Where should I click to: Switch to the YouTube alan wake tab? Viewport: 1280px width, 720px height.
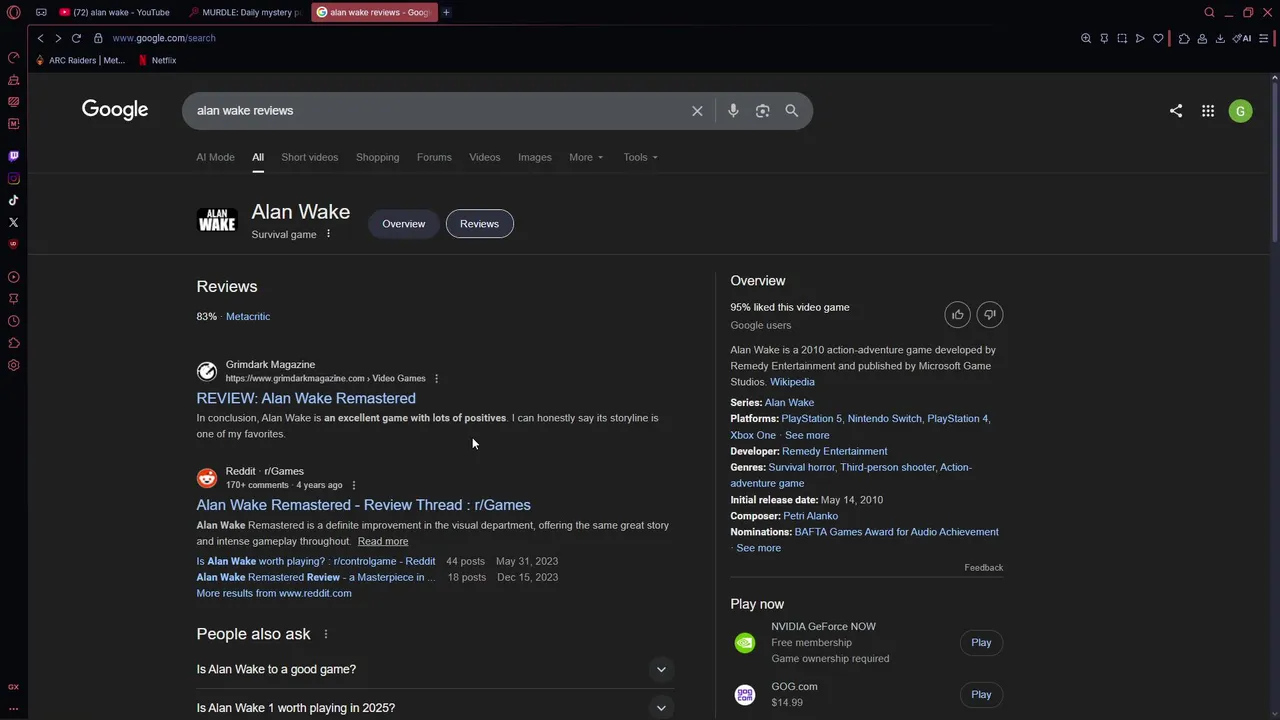(114, 13)
